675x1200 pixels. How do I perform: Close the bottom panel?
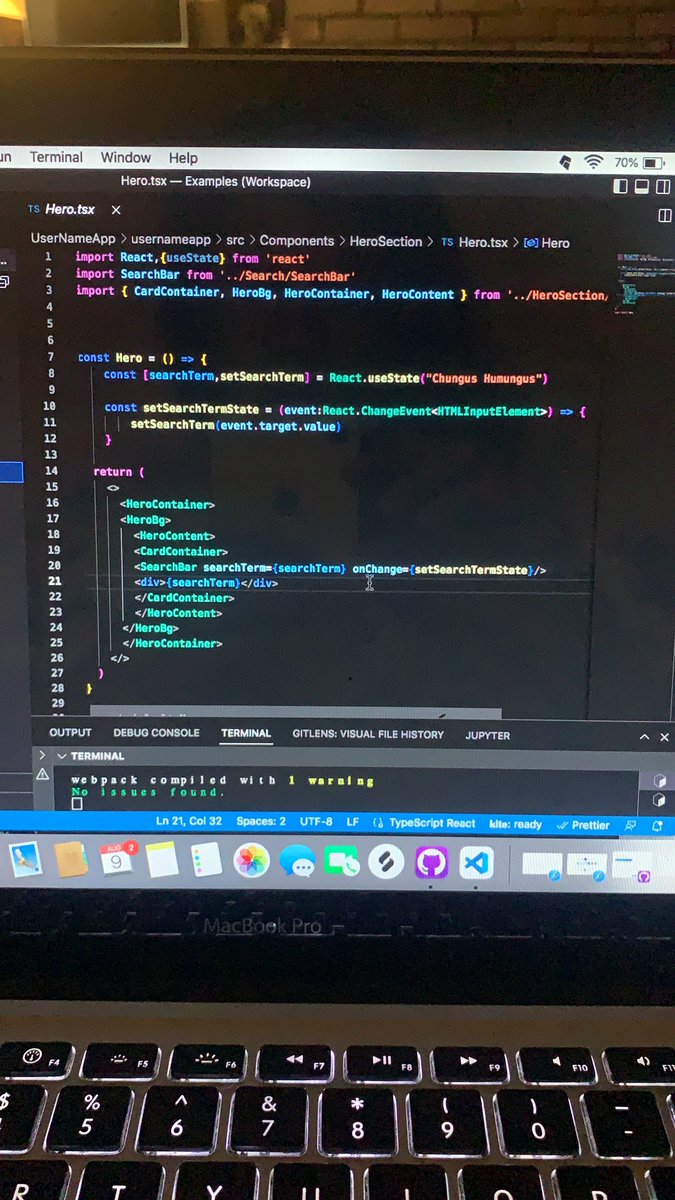[664, 737]
